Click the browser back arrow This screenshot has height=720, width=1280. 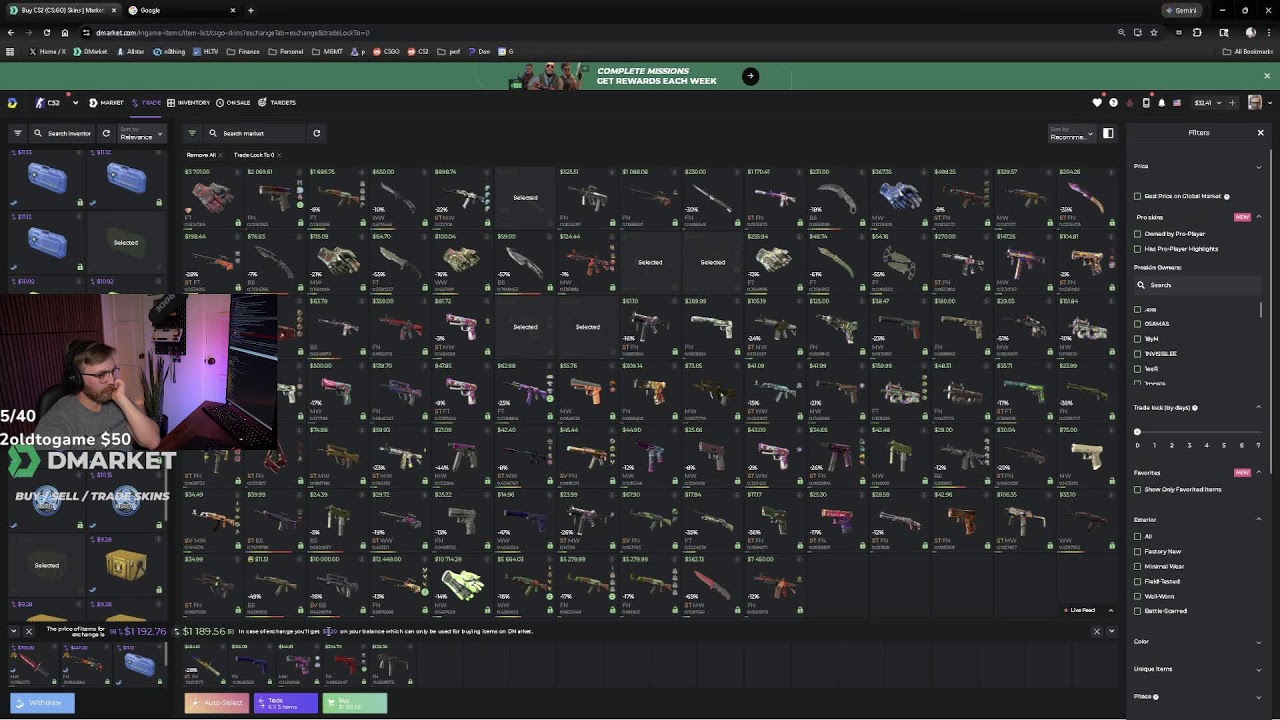tap(10, 32)
